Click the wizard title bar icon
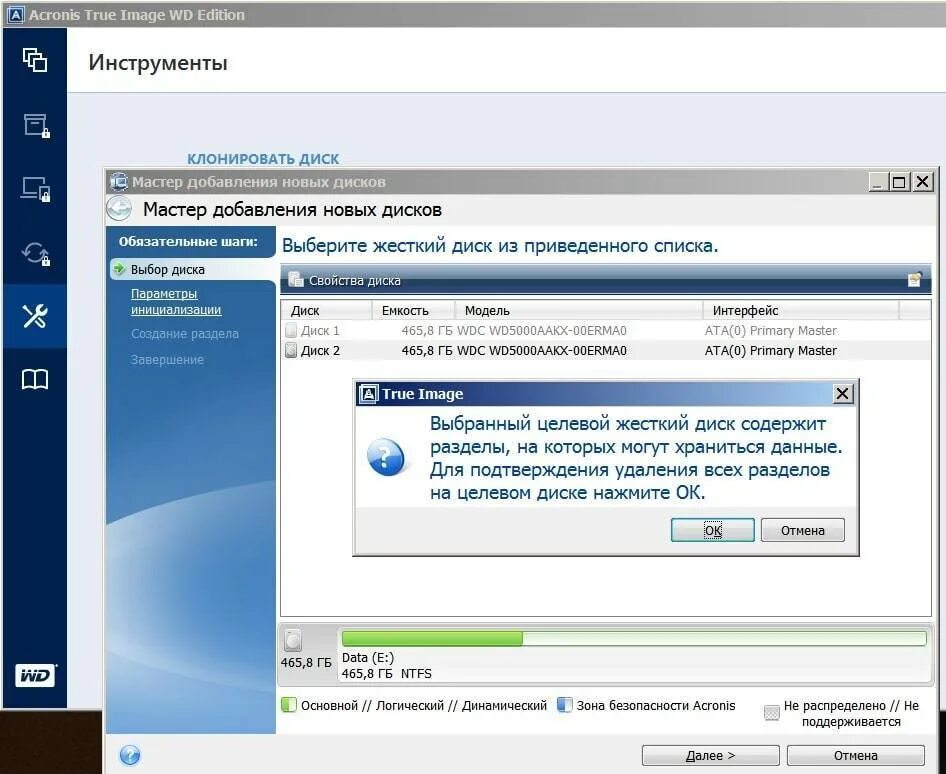 coord(119,181)
